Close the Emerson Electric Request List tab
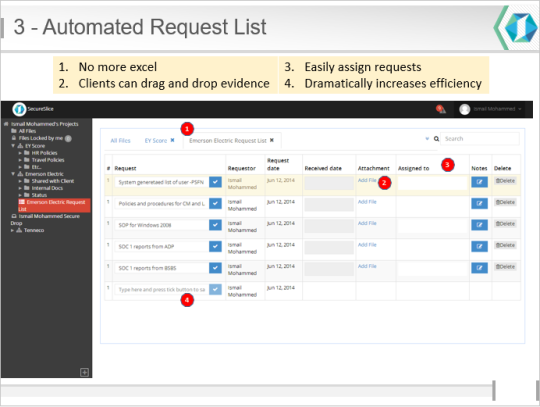This screenshot has height=407, width=540. coord(272,140)
